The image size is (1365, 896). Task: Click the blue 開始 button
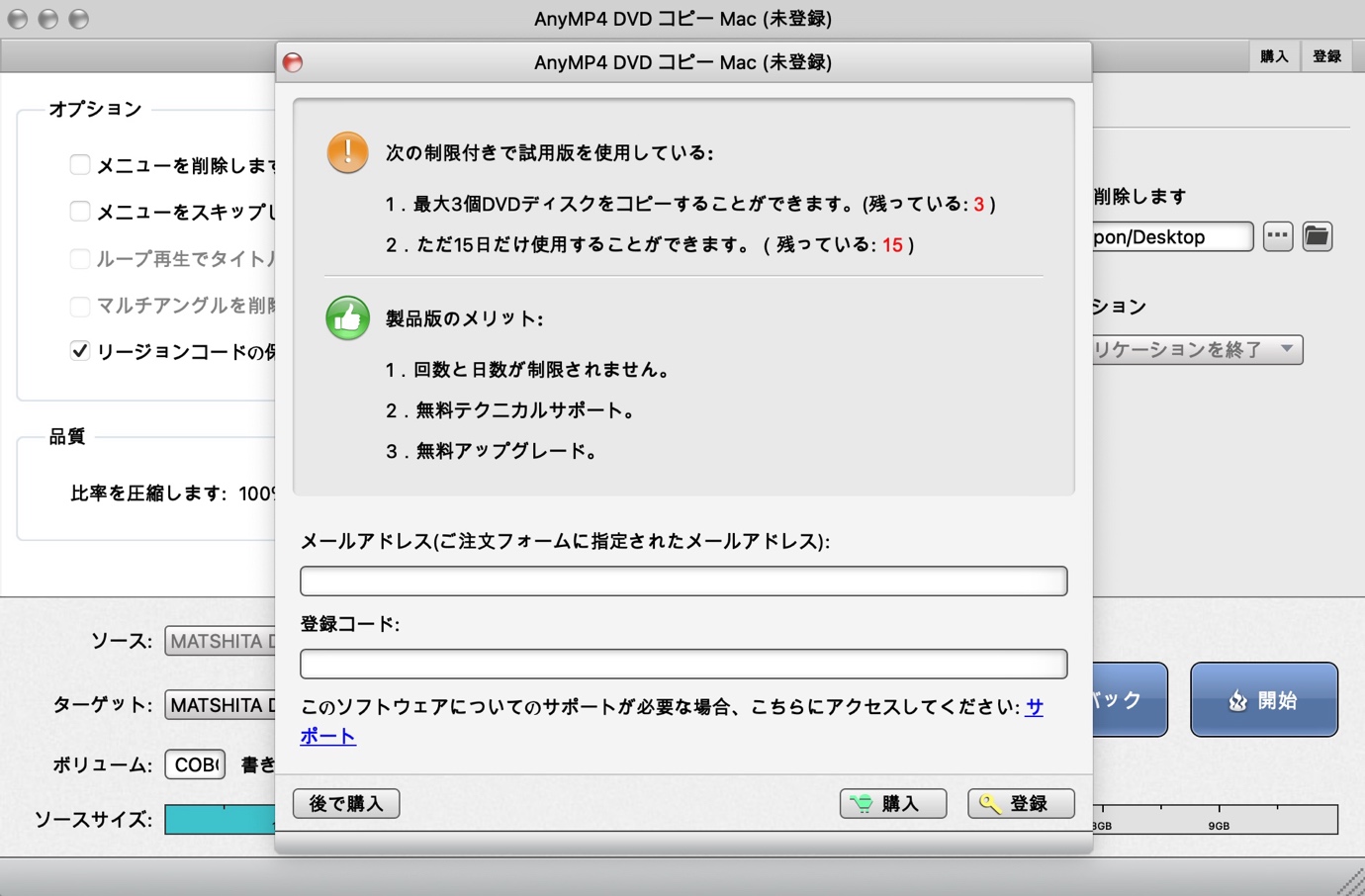1264,700
